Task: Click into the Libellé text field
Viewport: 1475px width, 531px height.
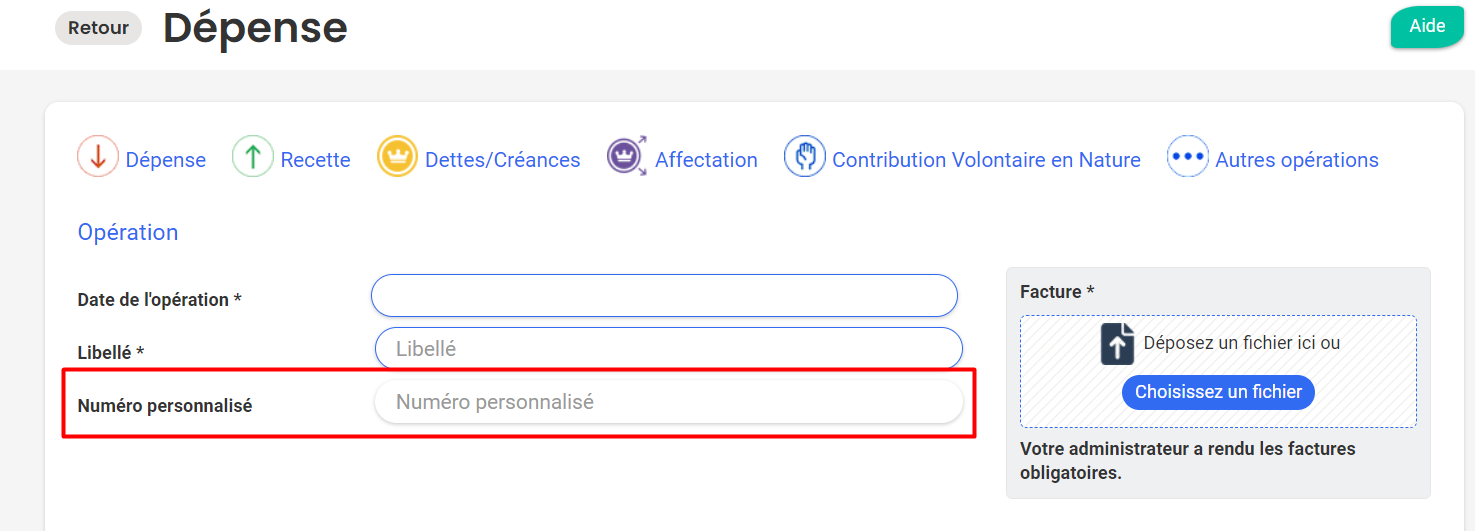Action: point(668,349)
